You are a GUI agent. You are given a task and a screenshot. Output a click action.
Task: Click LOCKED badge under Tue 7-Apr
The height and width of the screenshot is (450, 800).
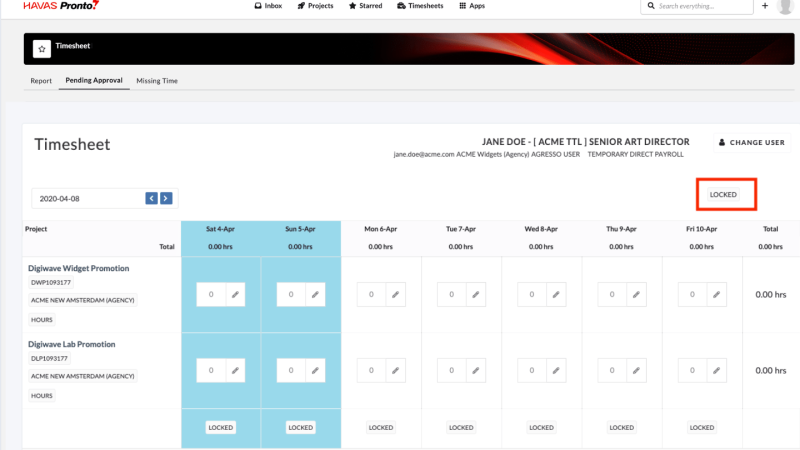pos(461,428)
